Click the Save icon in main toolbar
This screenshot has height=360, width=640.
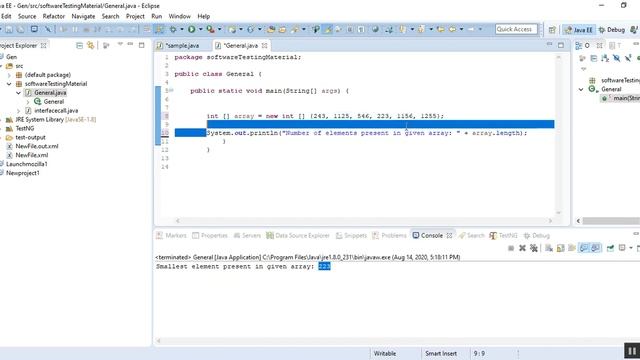tap(9, 29)
